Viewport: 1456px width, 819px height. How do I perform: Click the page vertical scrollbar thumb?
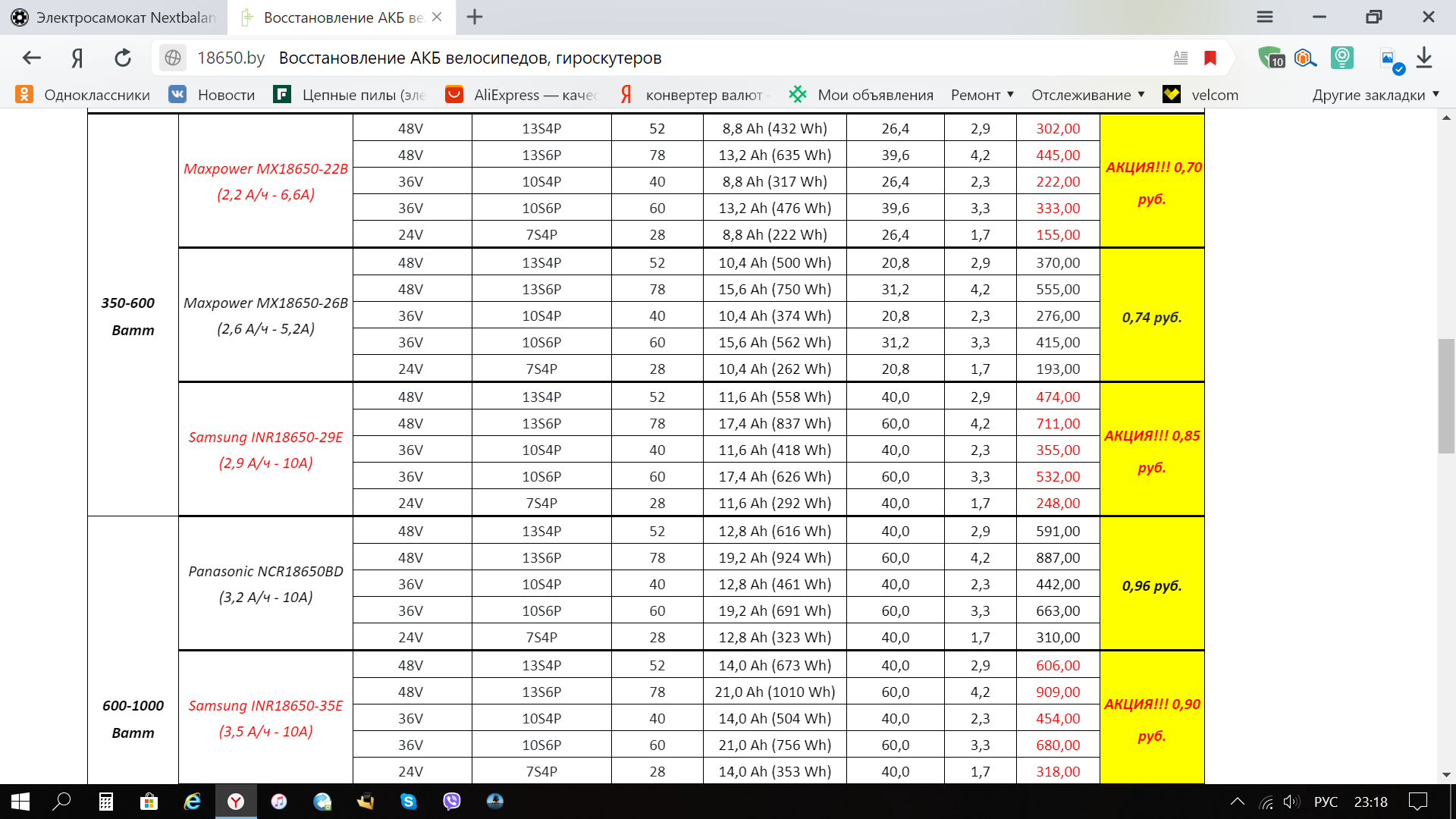click(1446, 396)
